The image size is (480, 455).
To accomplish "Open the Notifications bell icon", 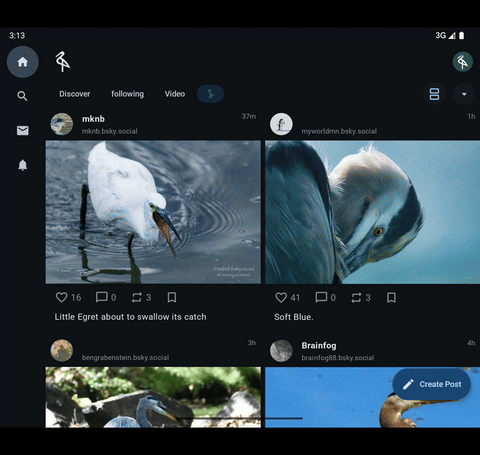I will [x=23, y=165].
